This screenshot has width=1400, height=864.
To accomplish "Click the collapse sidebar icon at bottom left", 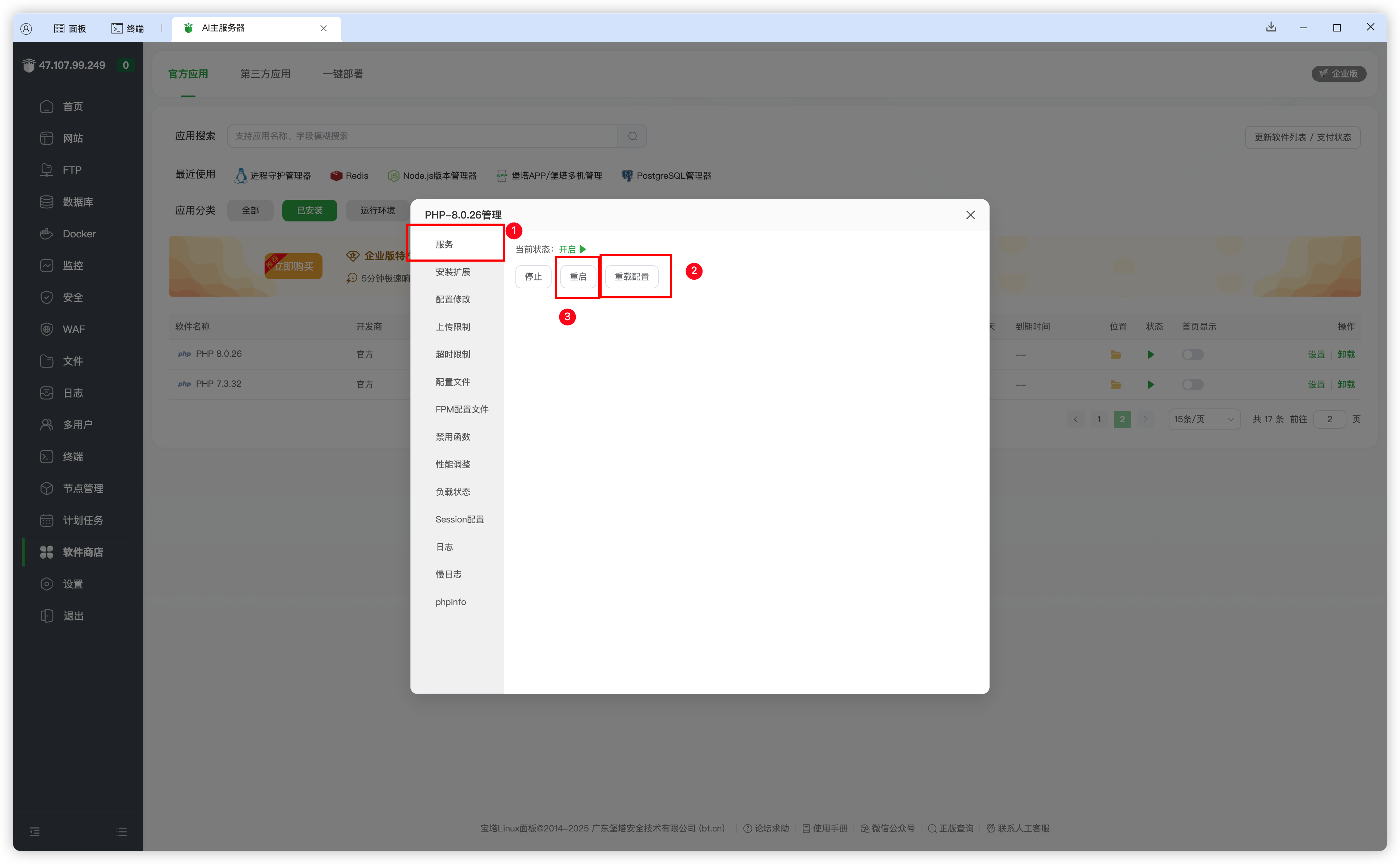I will tap(35, 831).
